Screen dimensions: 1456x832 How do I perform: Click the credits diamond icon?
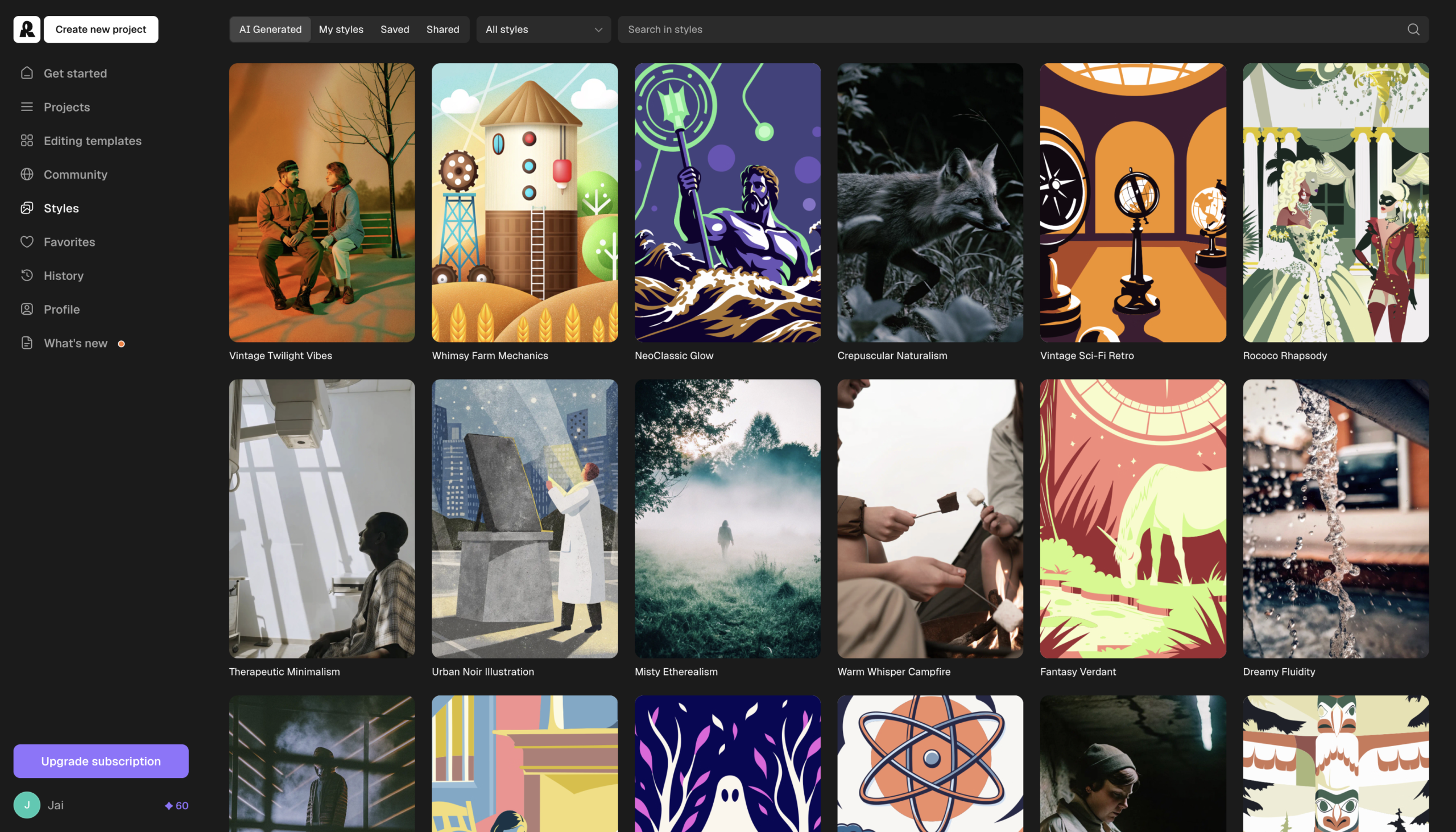[x=169, y=806]
